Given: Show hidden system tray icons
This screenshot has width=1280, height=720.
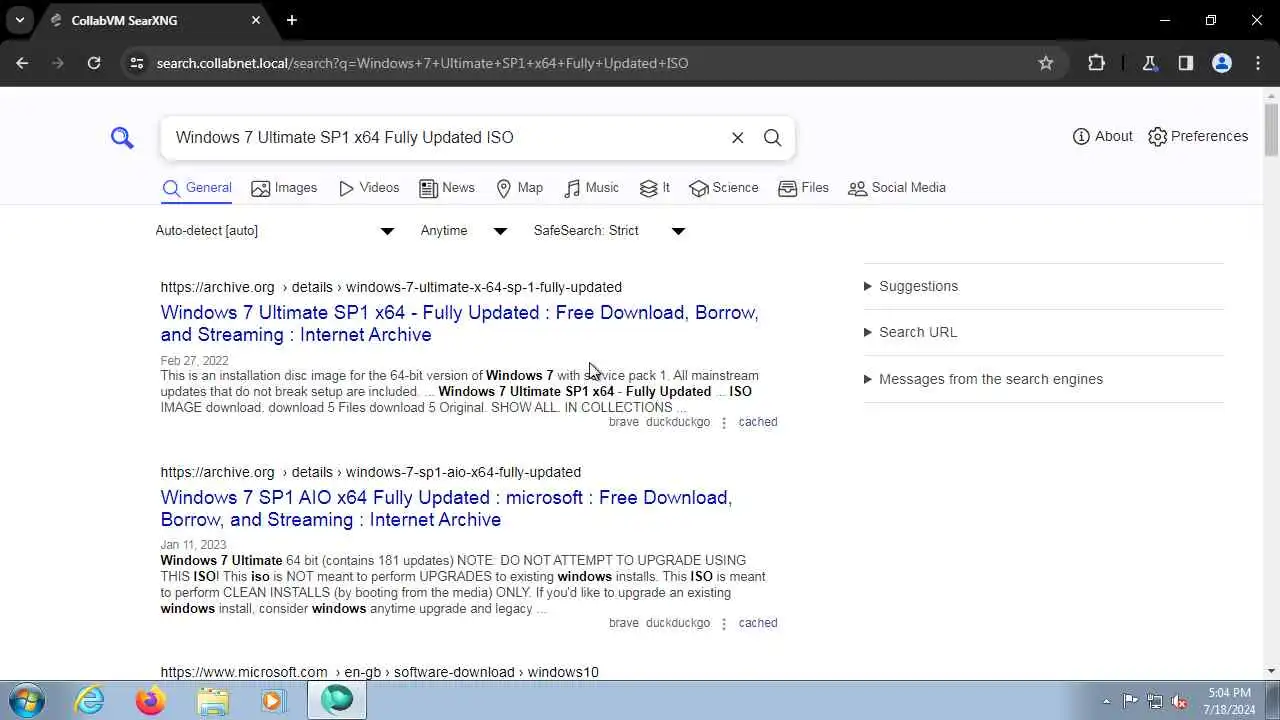Looking at the screenshot, I should (1106, 701).
